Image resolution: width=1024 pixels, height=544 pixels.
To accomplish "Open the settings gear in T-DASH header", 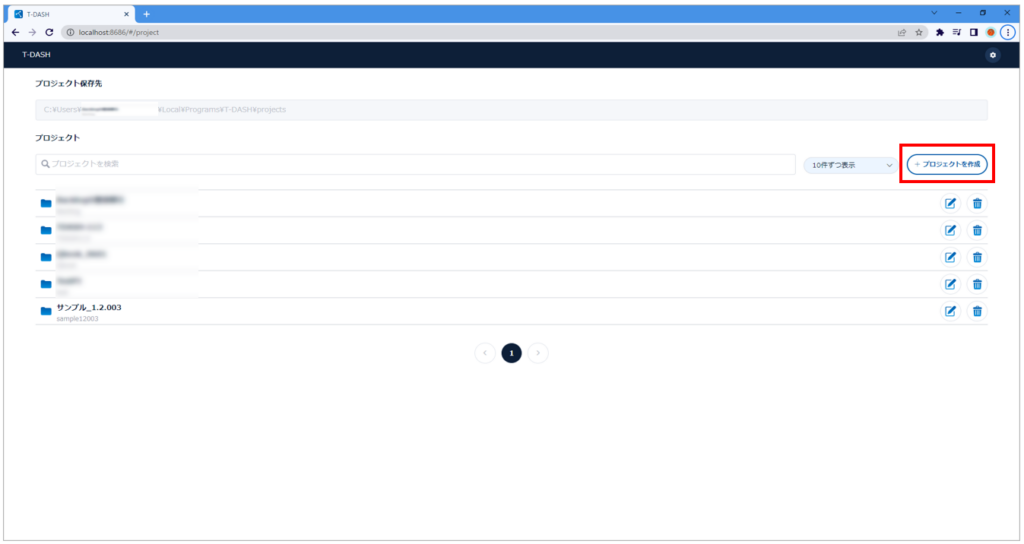I will (x=992, y=55).
